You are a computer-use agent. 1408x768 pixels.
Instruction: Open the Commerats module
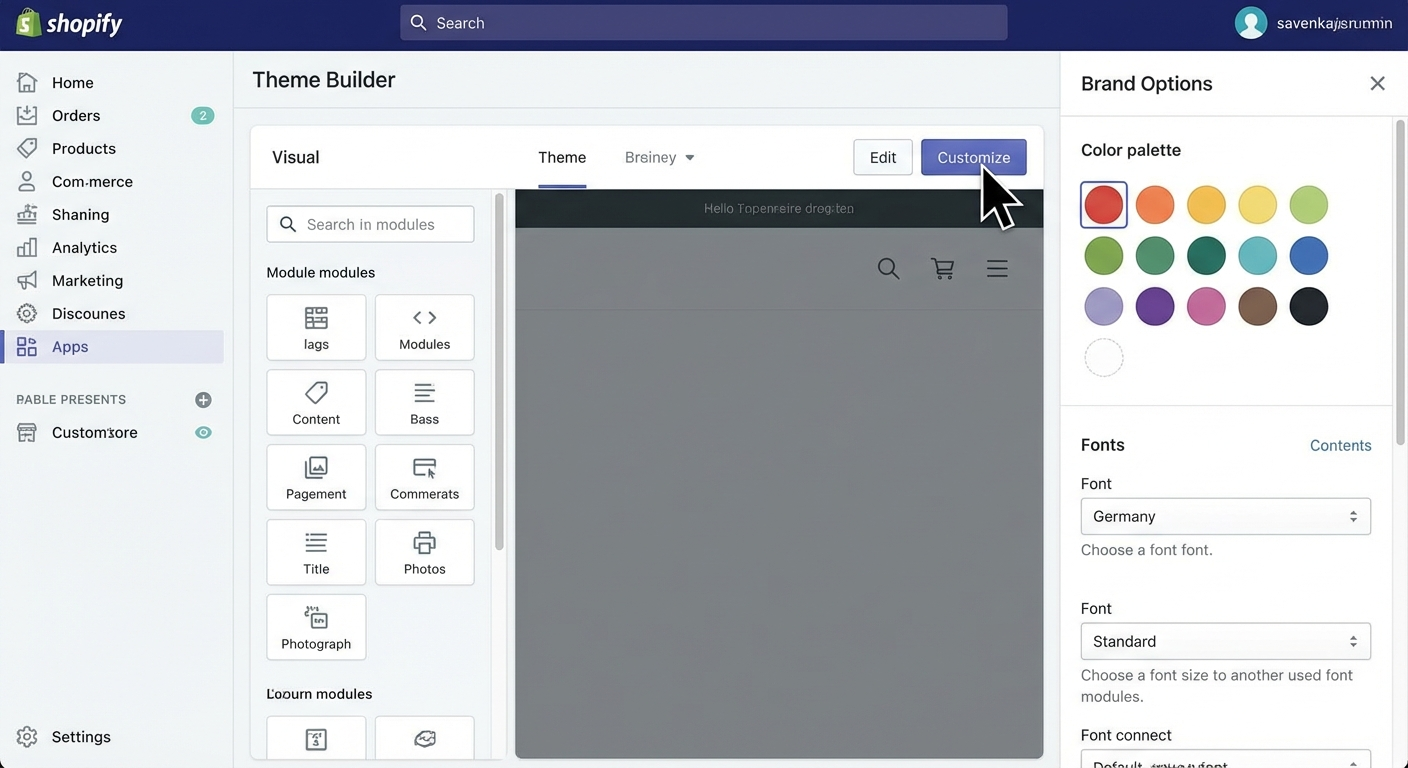pos(424,477)
